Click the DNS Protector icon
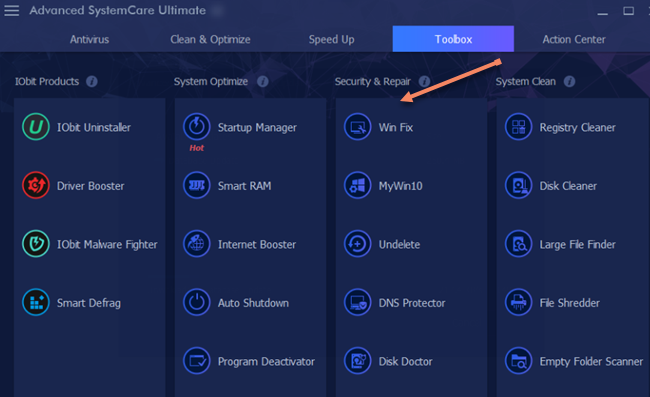Screen dimensions: 650x397 tap(357, 302)
